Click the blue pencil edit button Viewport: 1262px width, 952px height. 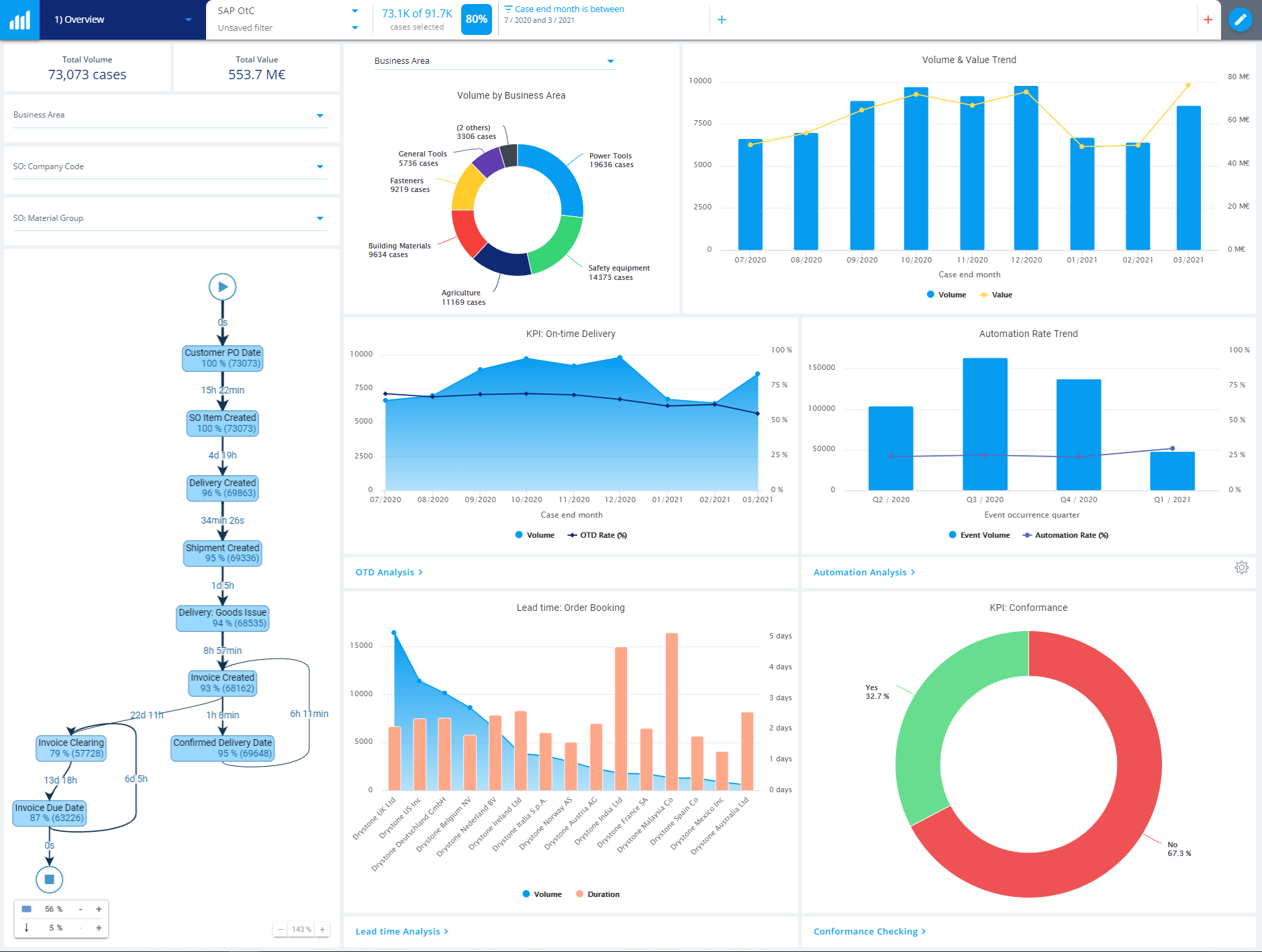pos(1241,19)
